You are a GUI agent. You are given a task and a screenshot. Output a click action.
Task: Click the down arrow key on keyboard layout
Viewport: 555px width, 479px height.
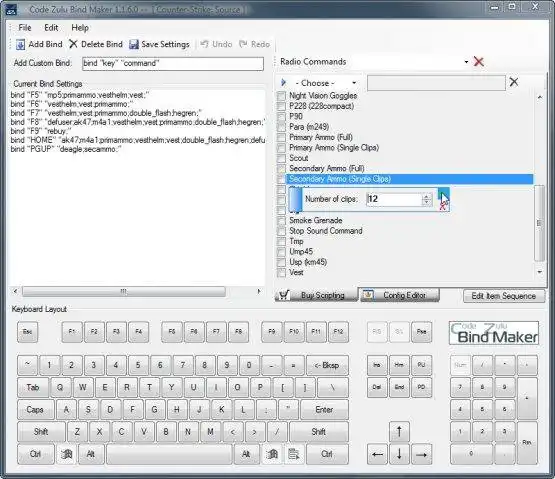[399, 454]
